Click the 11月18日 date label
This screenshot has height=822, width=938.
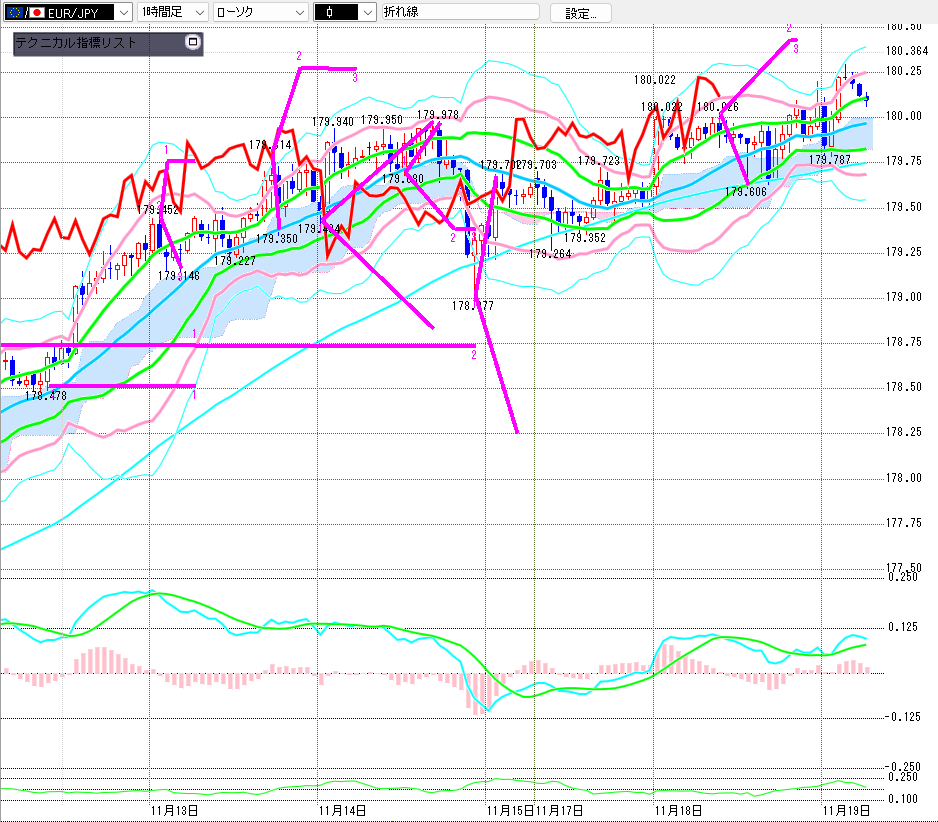(x=677, y=810)
